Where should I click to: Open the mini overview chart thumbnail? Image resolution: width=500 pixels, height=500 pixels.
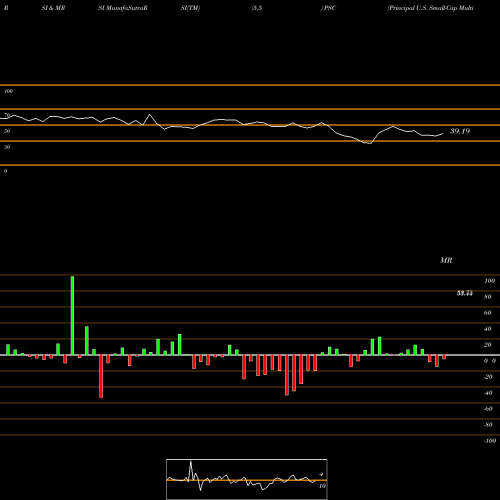coord(247,479)
